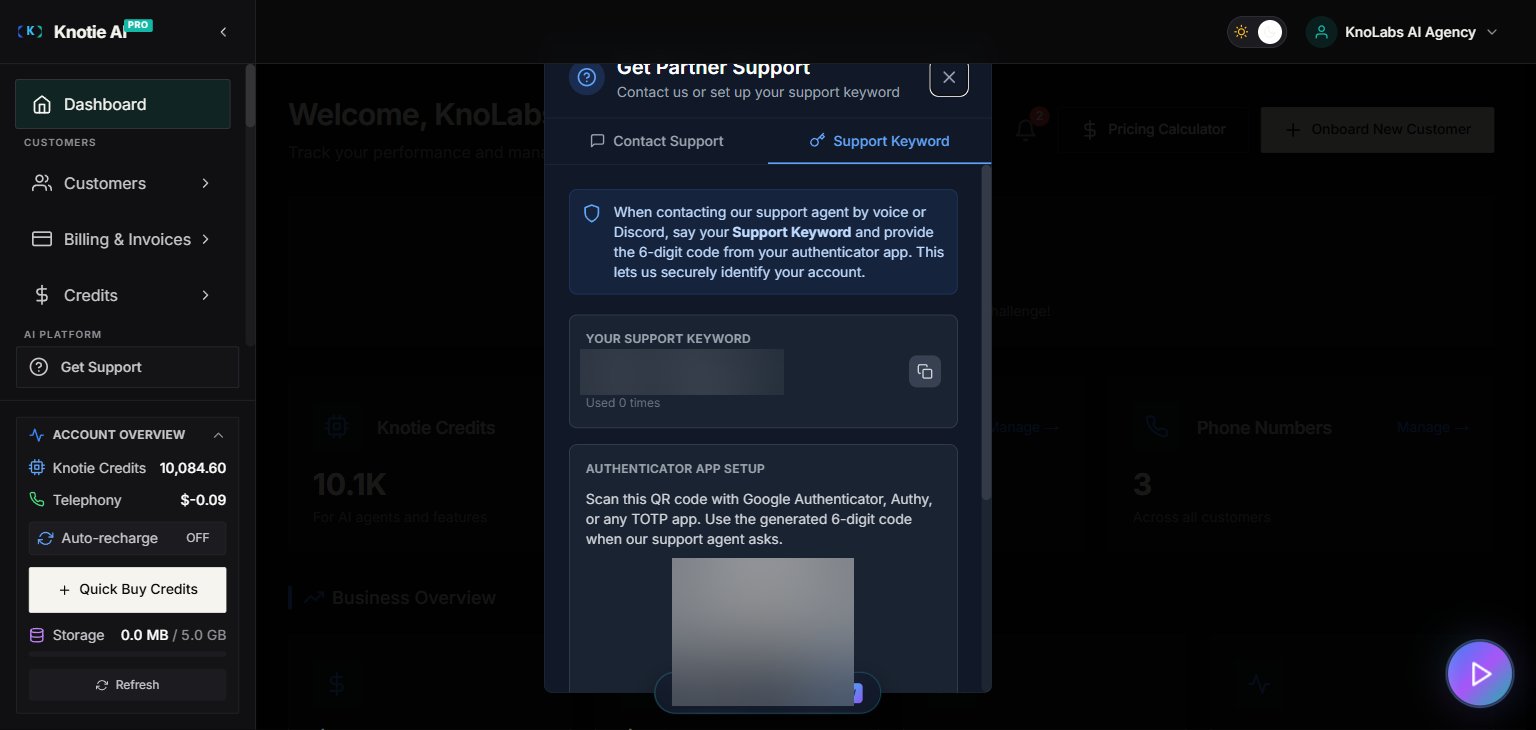Click the dialog's vertical scrollbar
1536x730 pixels.
[x=986, y=333]
